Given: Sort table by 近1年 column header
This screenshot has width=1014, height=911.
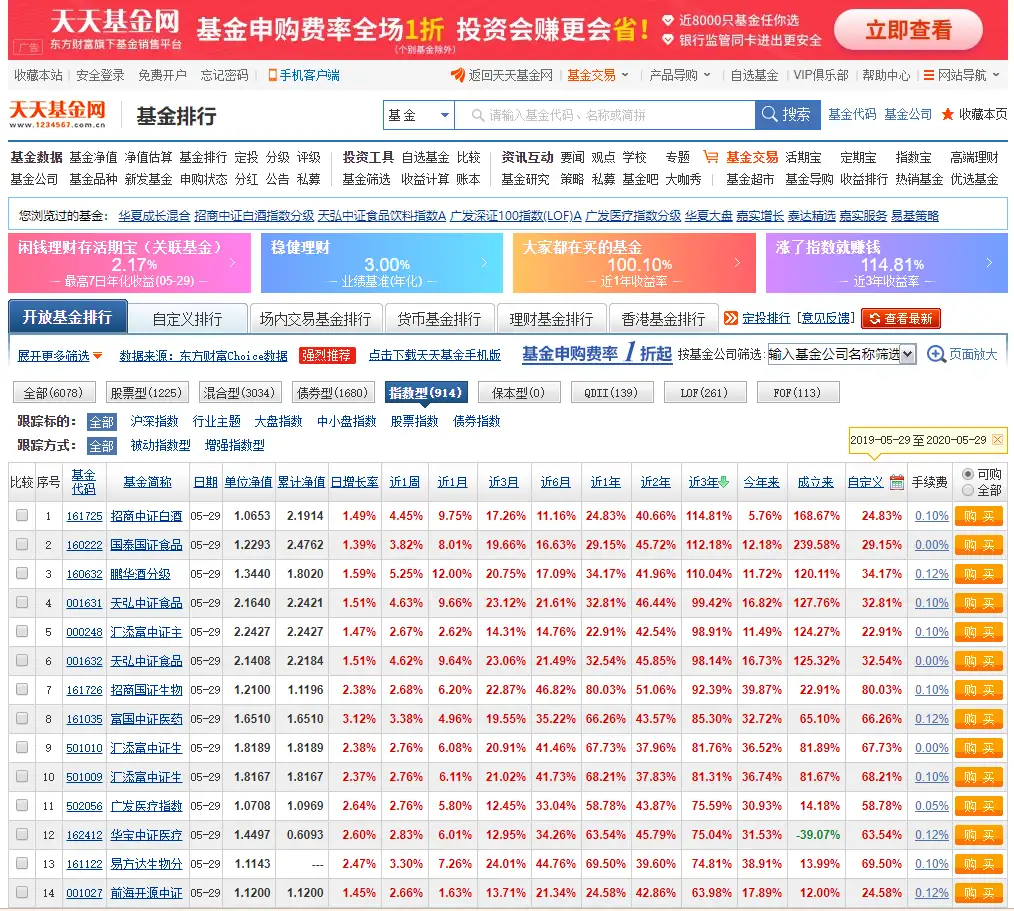Looking at the screenshot, I should pos(605,482).
